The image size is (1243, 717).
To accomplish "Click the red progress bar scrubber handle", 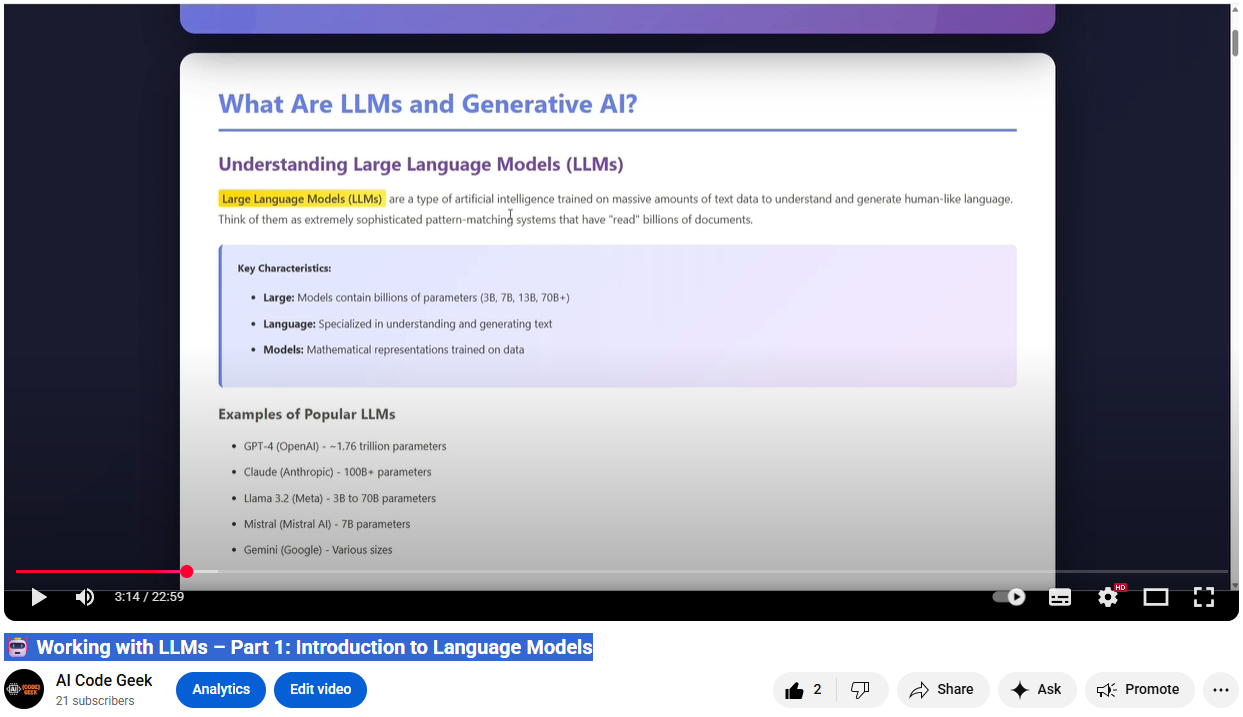I will click(187, 572).
